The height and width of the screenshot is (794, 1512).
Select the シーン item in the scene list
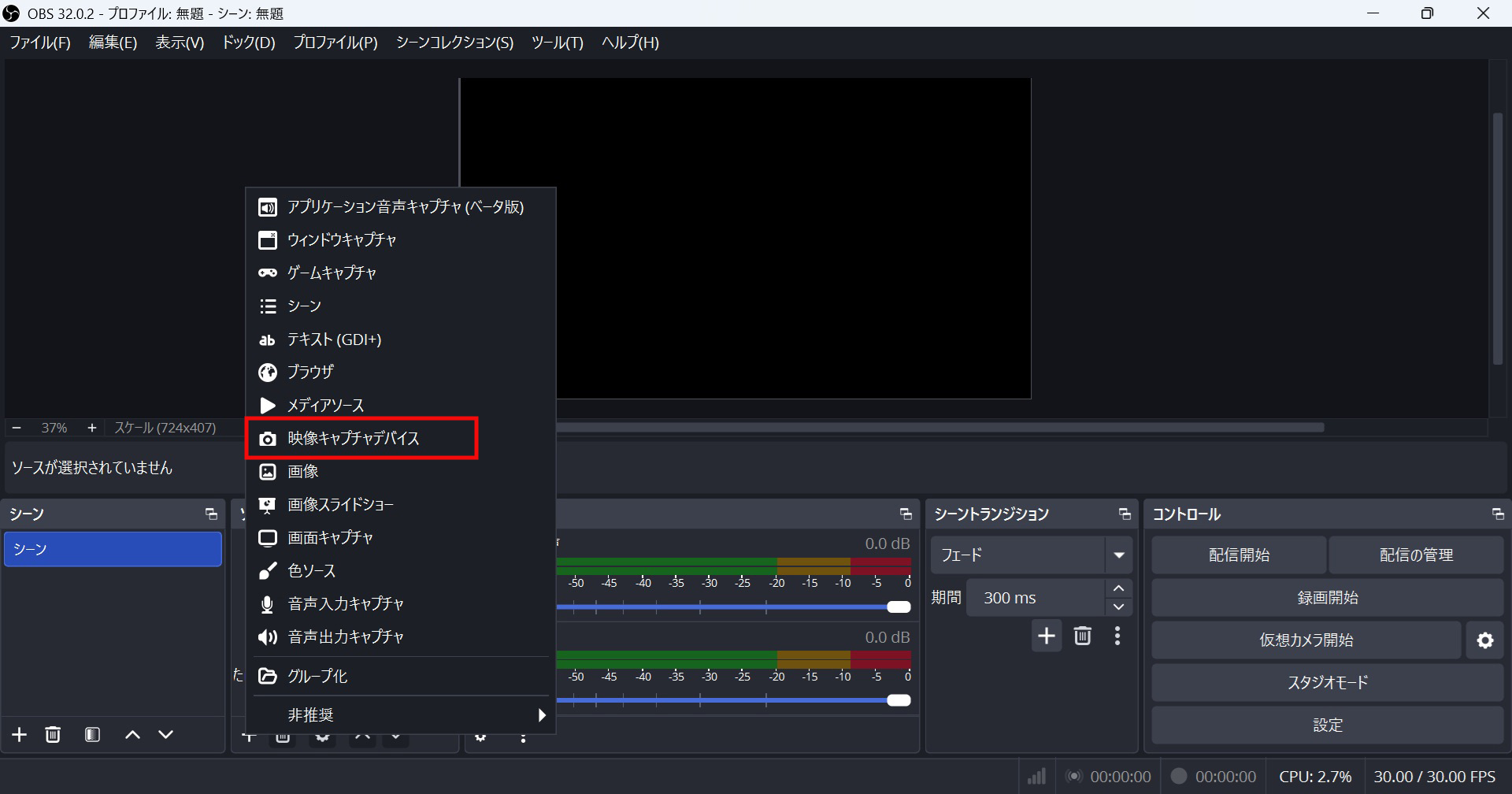113,549
